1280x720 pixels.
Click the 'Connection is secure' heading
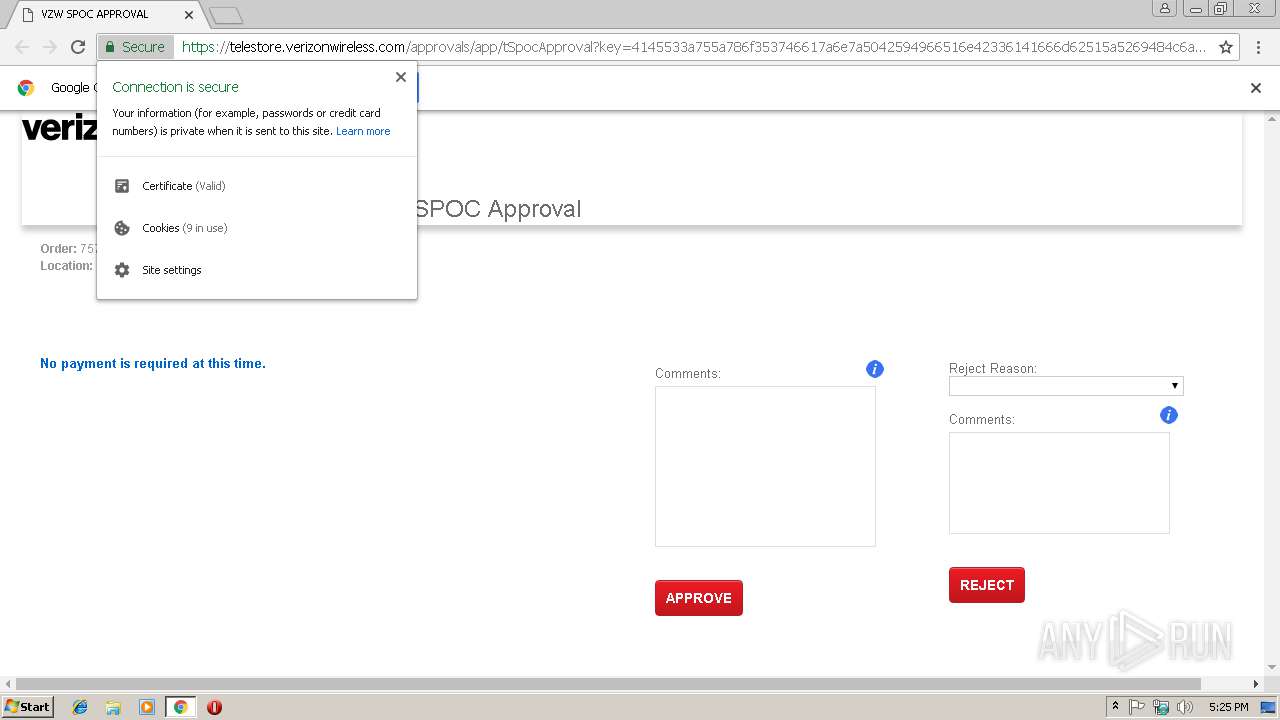click(176, 87)
